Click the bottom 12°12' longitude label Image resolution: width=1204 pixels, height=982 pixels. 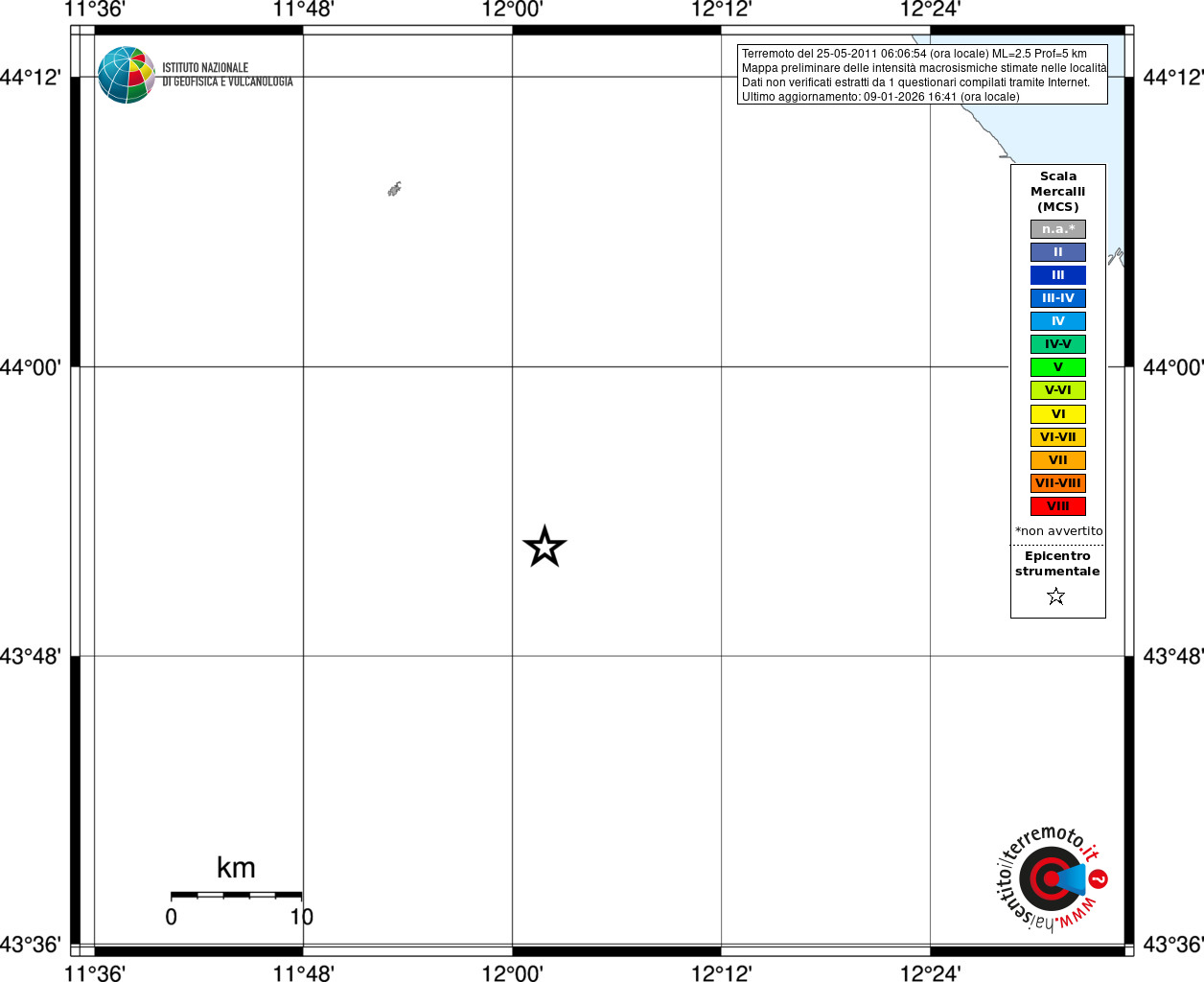(x=721, y=973)
